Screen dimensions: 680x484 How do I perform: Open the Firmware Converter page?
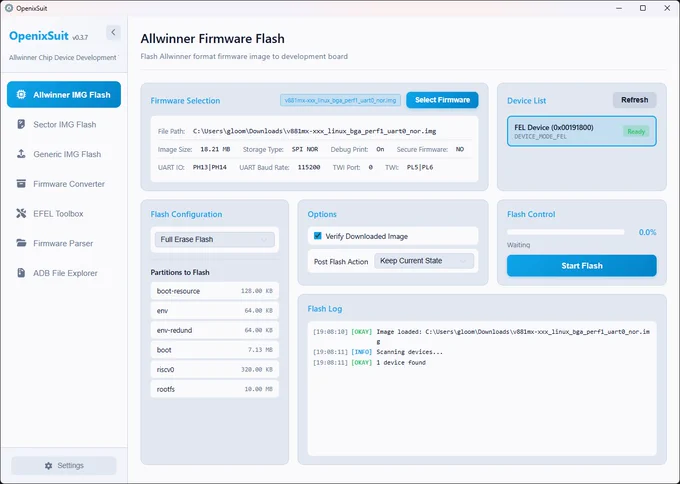[x=64, y=184]
